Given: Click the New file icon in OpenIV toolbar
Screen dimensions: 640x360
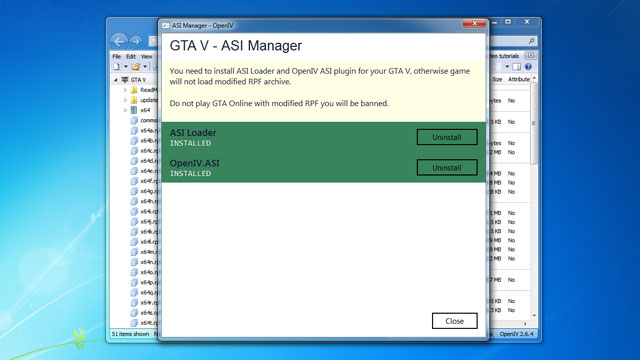Looking at the screenshot, I should click(x=117, y=67).
